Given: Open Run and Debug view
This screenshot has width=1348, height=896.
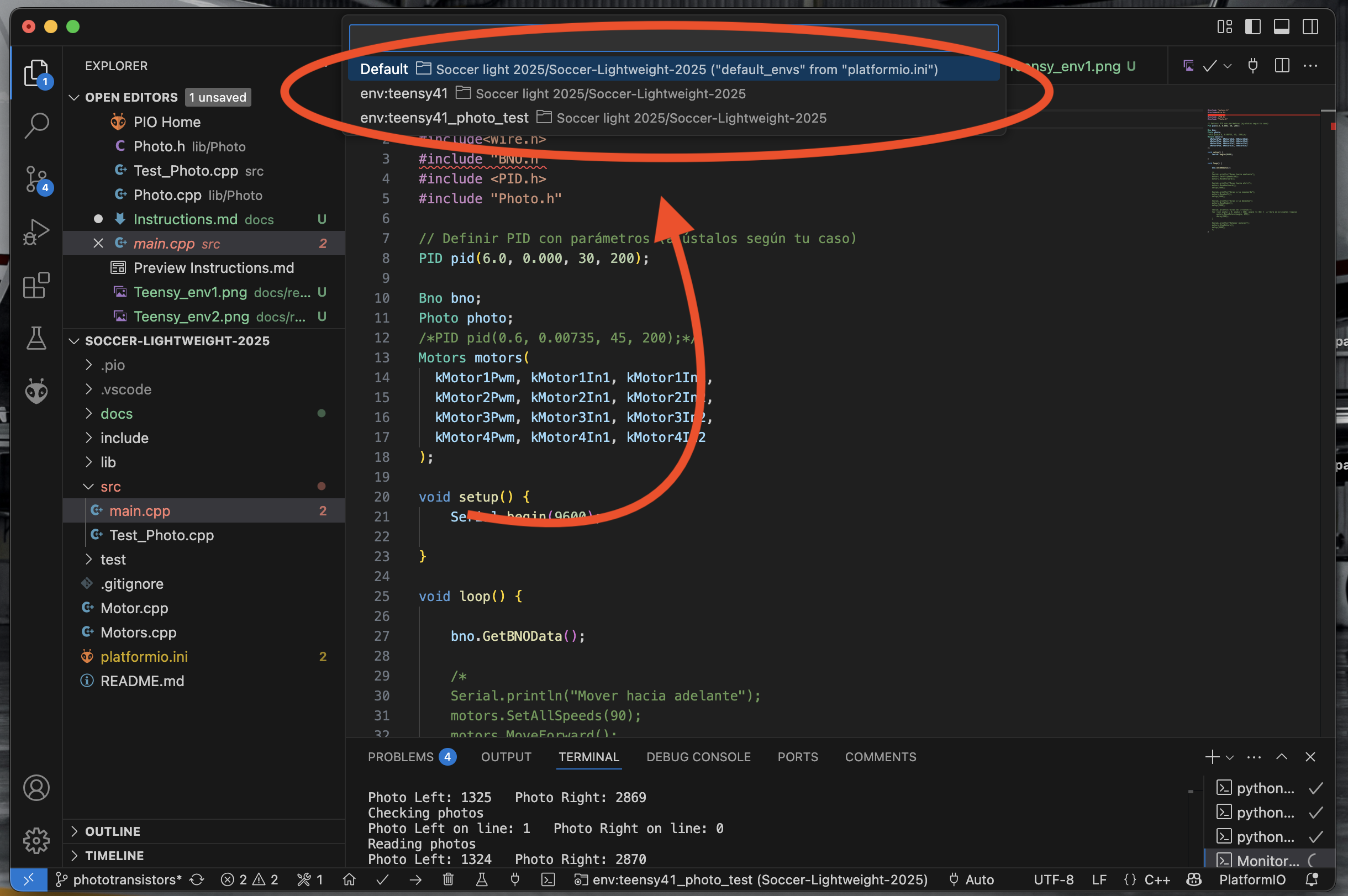Looking at the screenshot, I should click(x=36, y=232).
